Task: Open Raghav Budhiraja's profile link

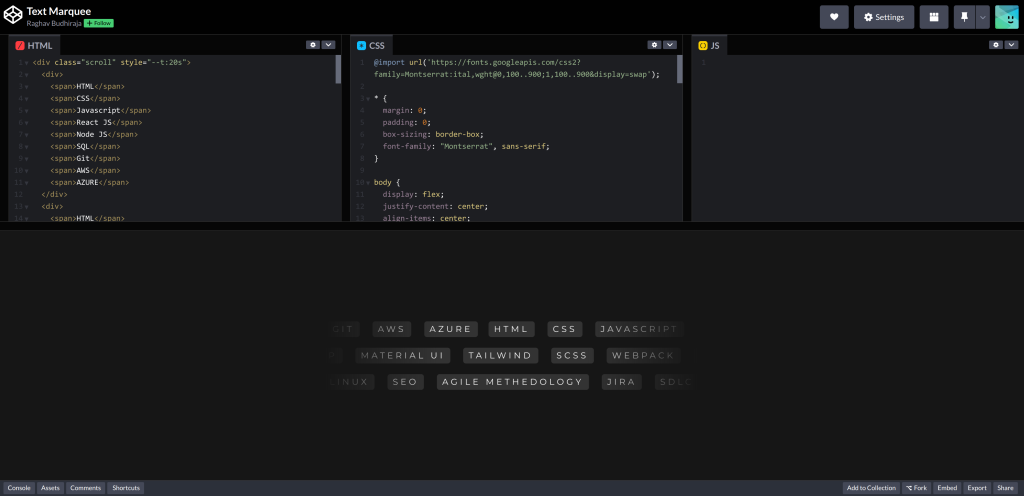Action: point(54,23)
